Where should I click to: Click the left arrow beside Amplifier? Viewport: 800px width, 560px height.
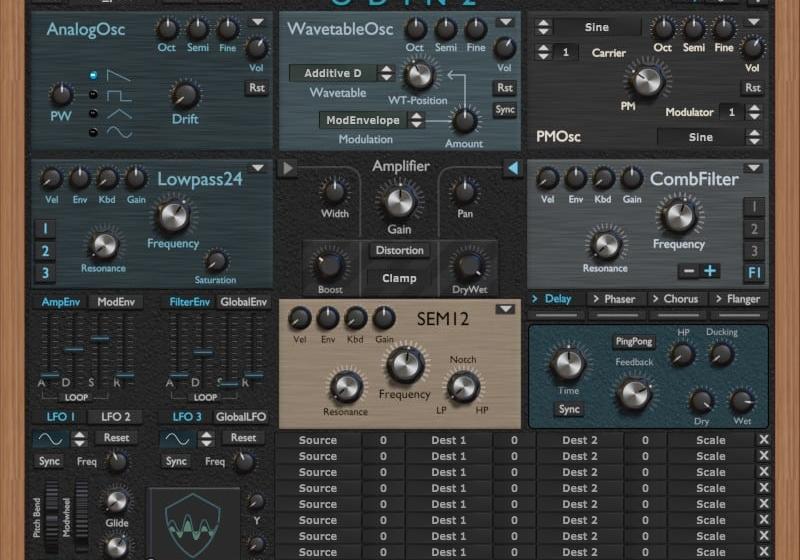click(x=287, y=168)
